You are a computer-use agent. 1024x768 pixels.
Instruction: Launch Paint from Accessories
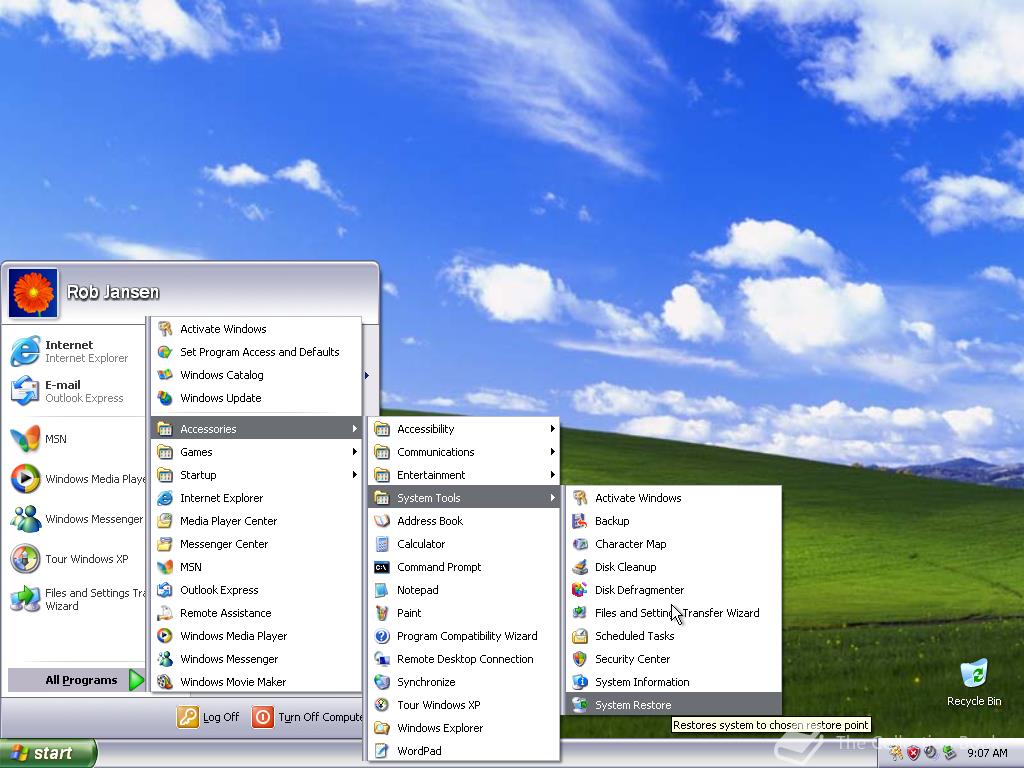click(409, 613)
